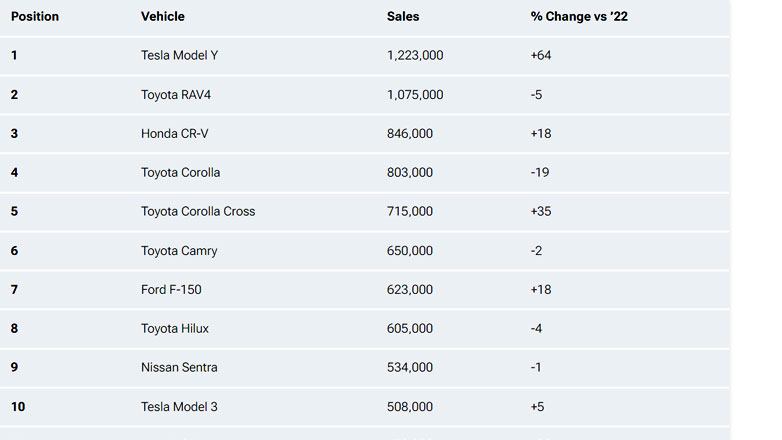Click the 803,000 sales figure
Viewport: 782px width, 440px height.
[x=410, y=173]
